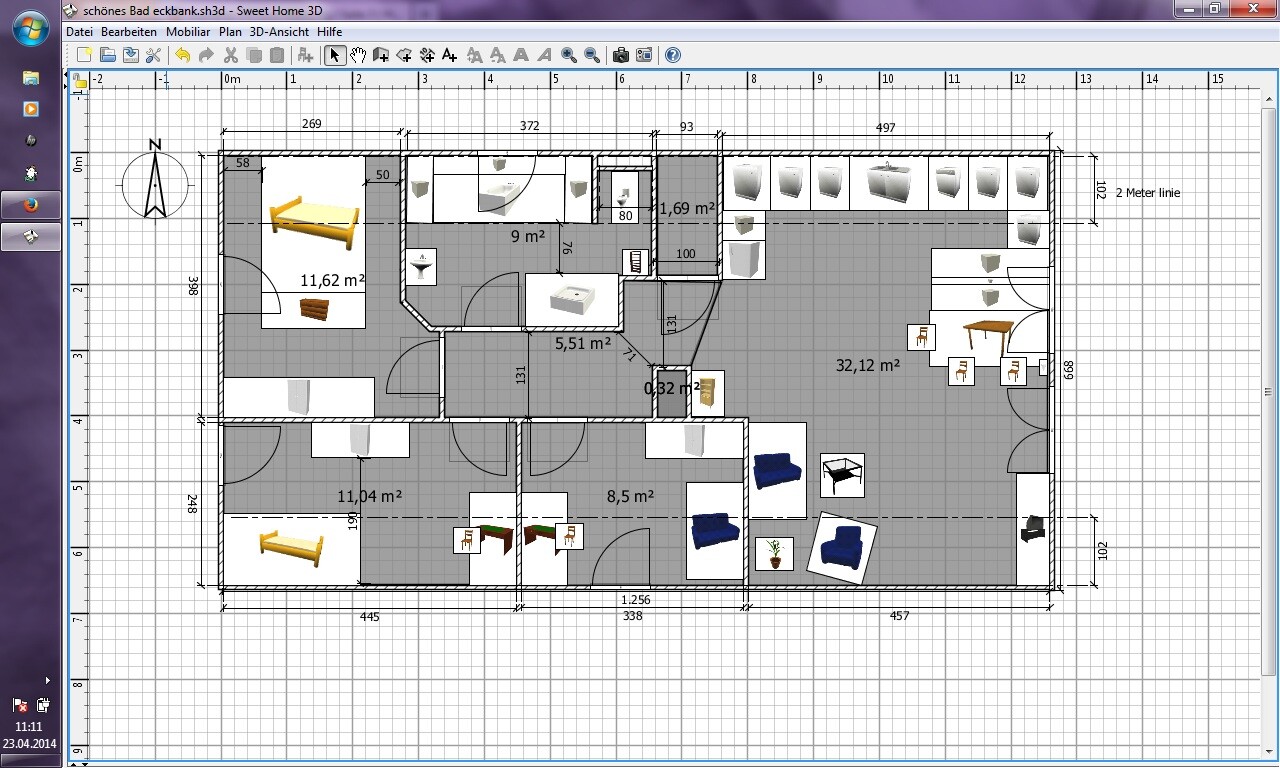Click the Undo arrow button

coord(182,55)
